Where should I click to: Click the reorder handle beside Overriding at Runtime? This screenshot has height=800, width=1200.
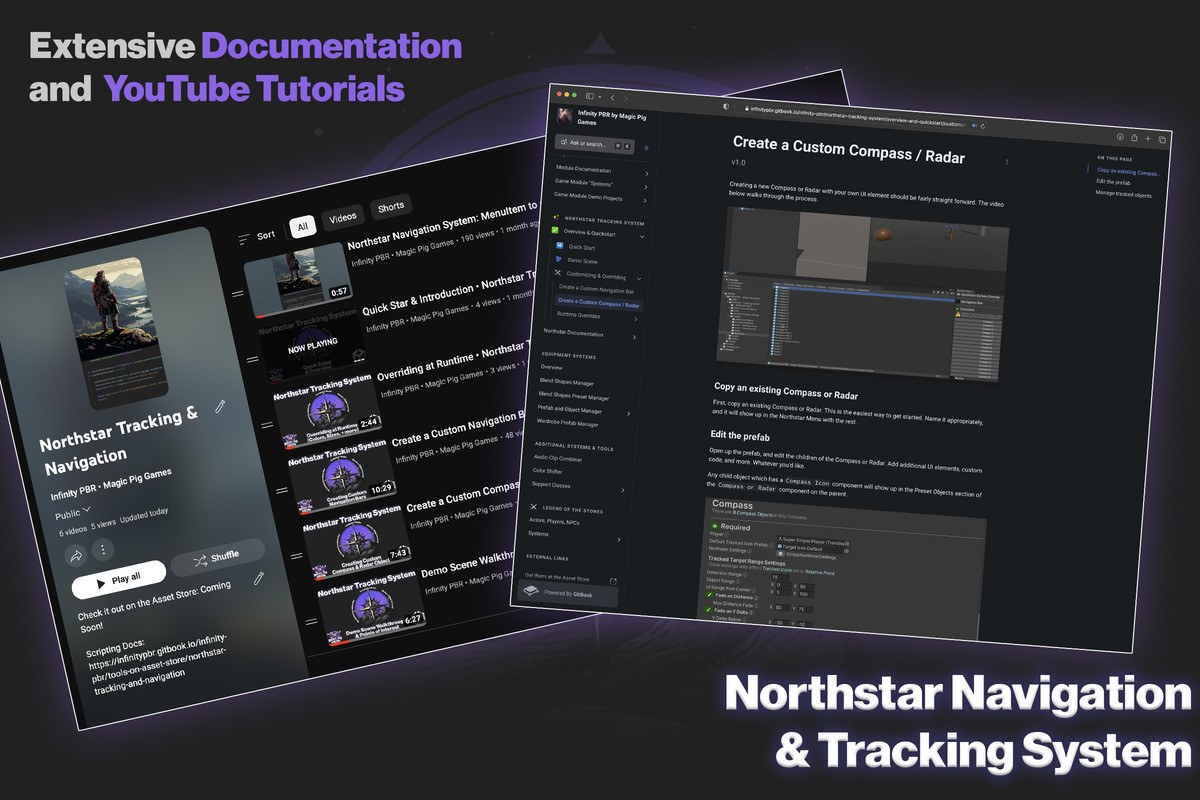point(266,424)
